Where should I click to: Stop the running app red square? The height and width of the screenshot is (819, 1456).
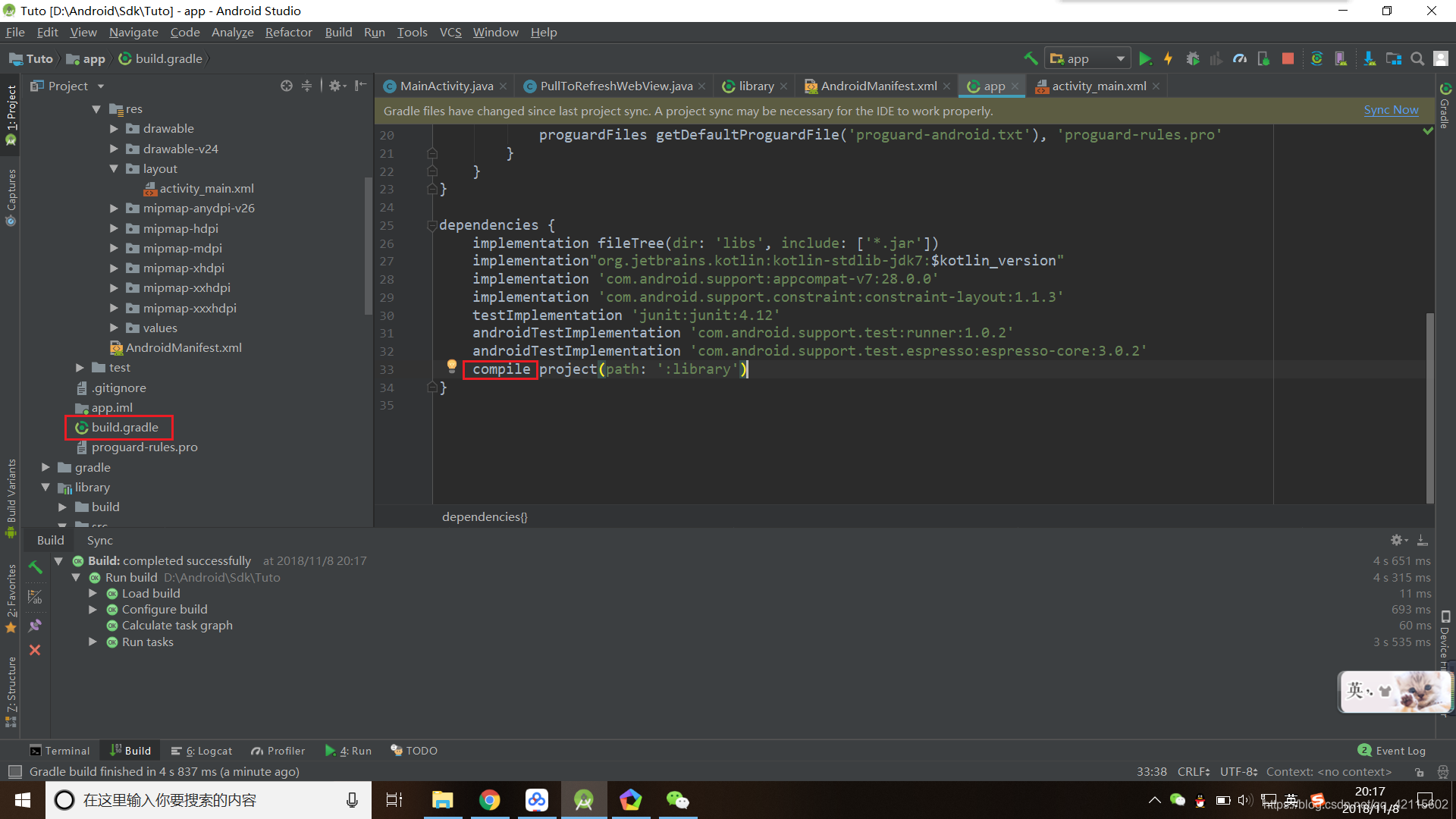1288,58
